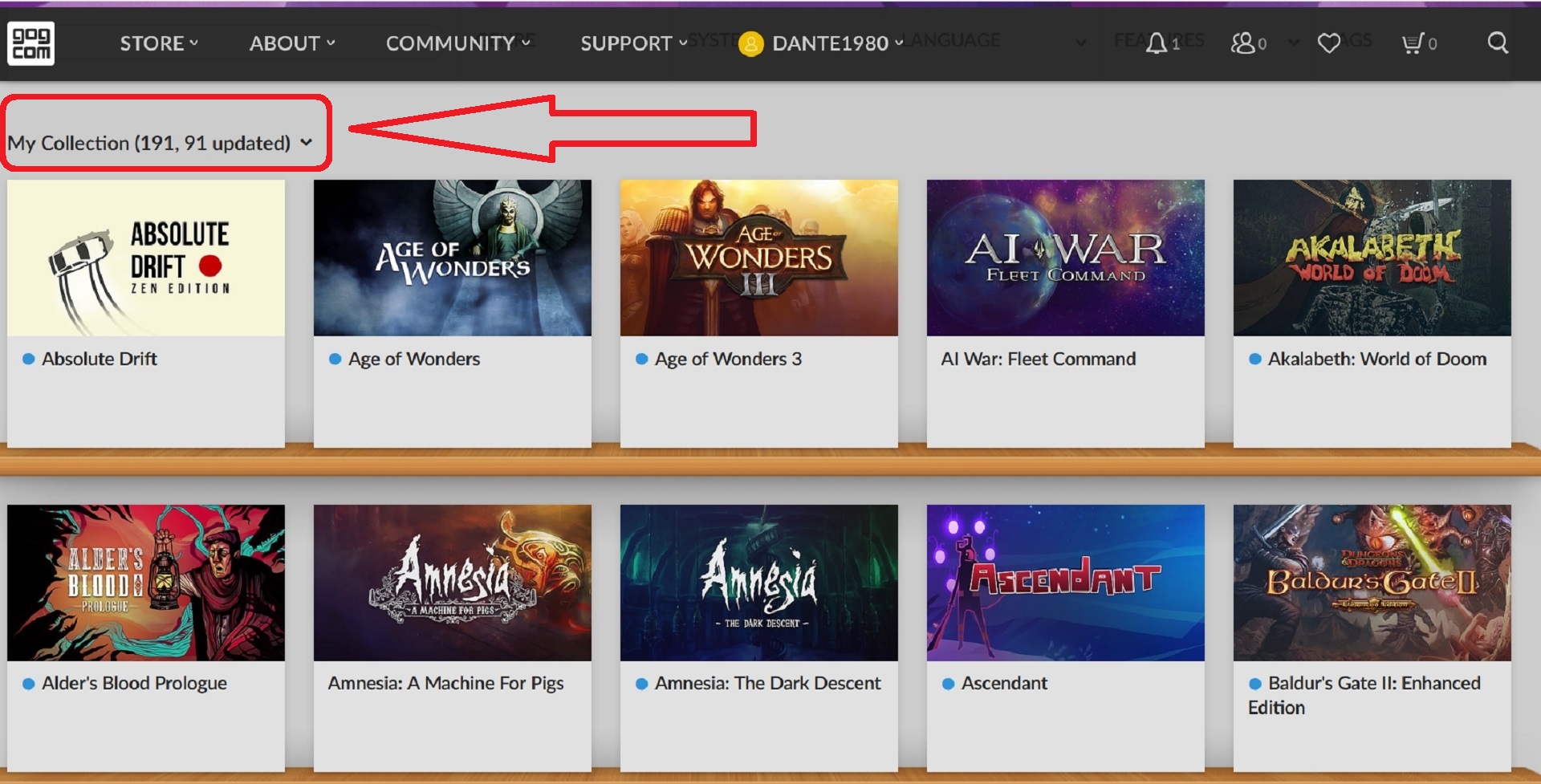
Task: Click the 'AI War: Fleet Command' title text
Action: click(1039, 359)
